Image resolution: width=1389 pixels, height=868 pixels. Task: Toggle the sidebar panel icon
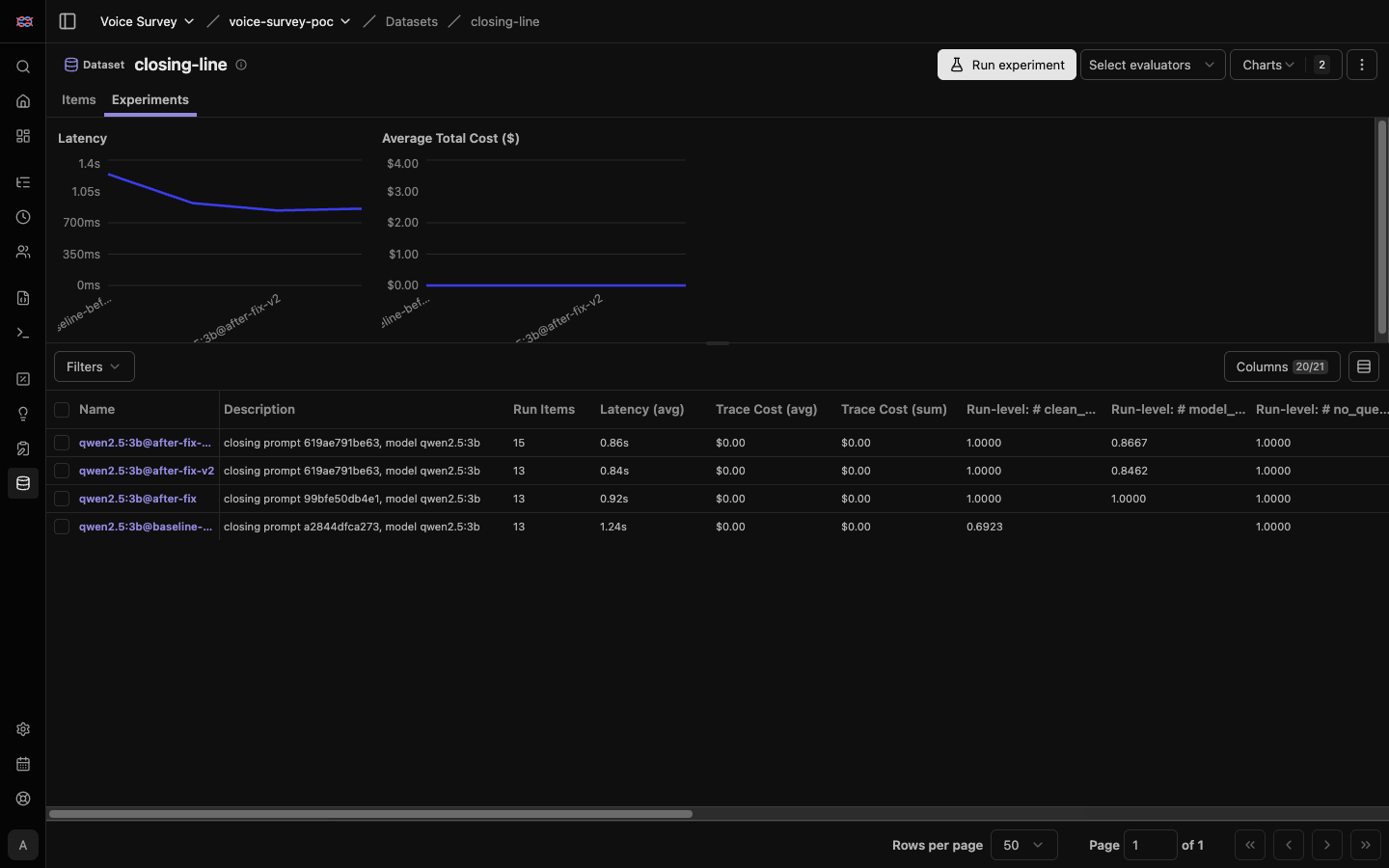68,21
